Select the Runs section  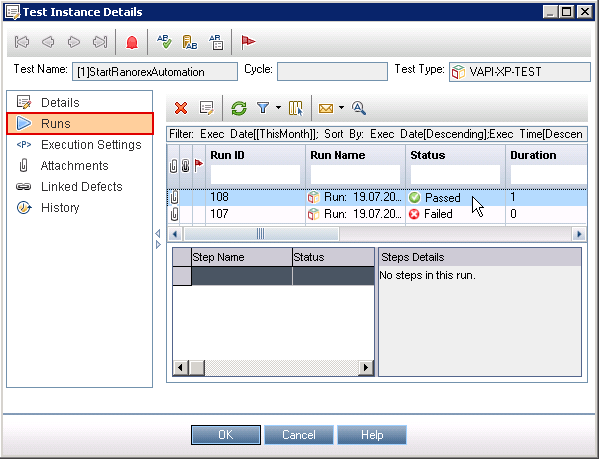(x=80, y=123)
